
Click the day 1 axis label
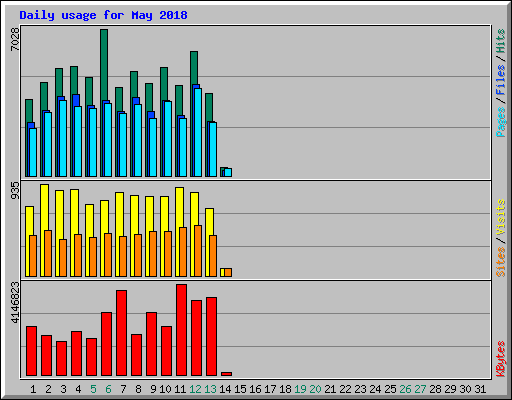[33, 389]
